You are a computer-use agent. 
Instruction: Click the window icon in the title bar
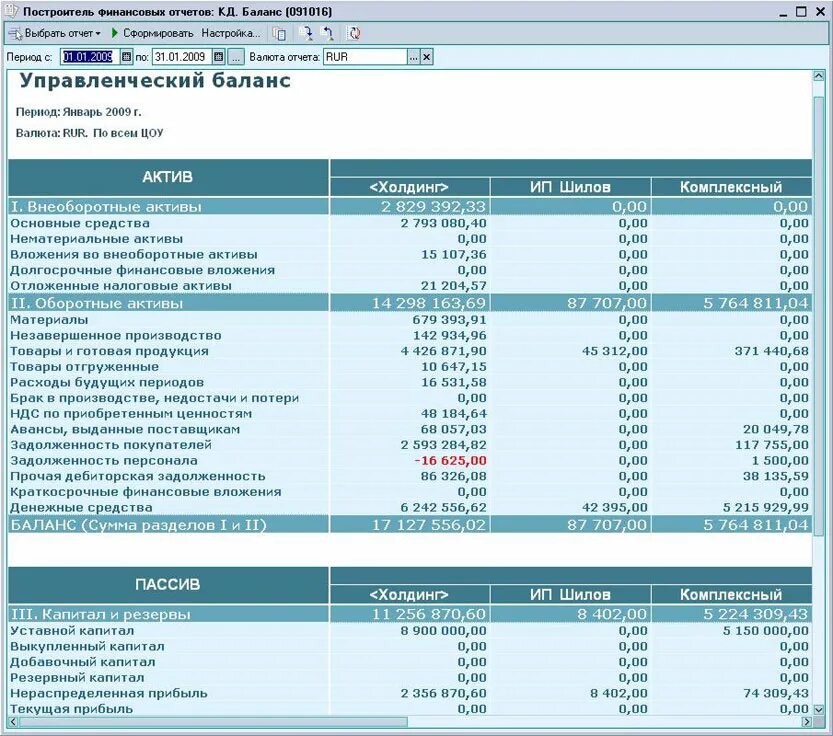coord(11,11)
